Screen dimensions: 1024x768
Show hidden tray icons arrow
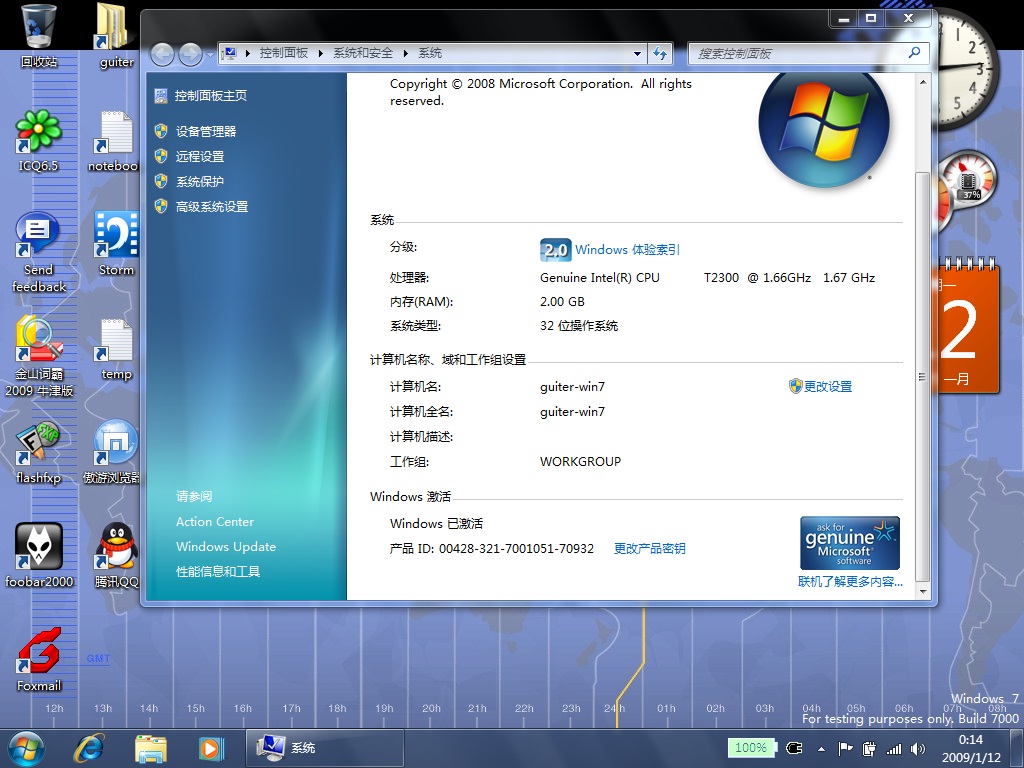[x=822, y=749]
